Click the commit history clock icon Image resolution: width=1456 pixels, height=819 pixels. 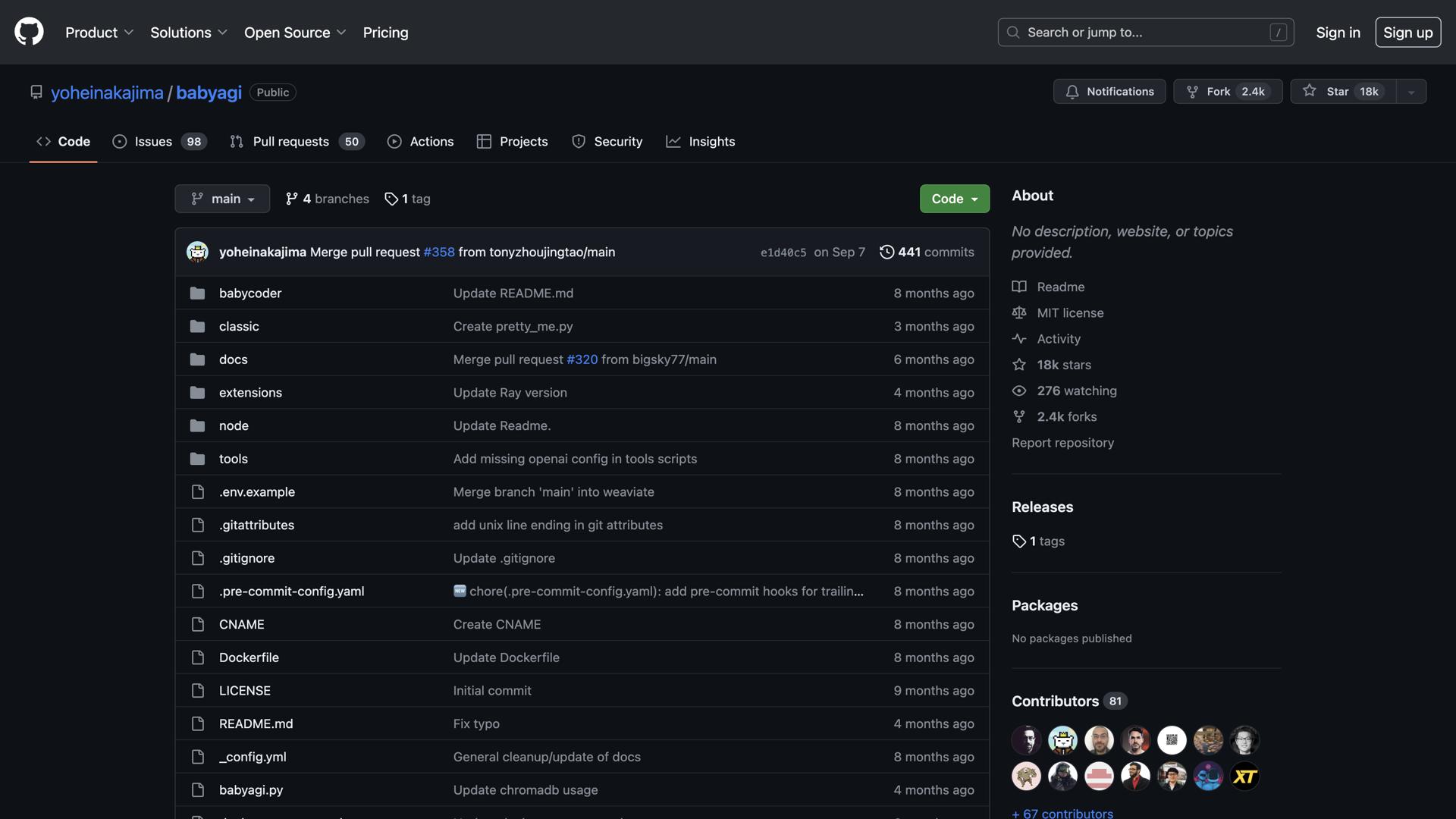point(886,252)
